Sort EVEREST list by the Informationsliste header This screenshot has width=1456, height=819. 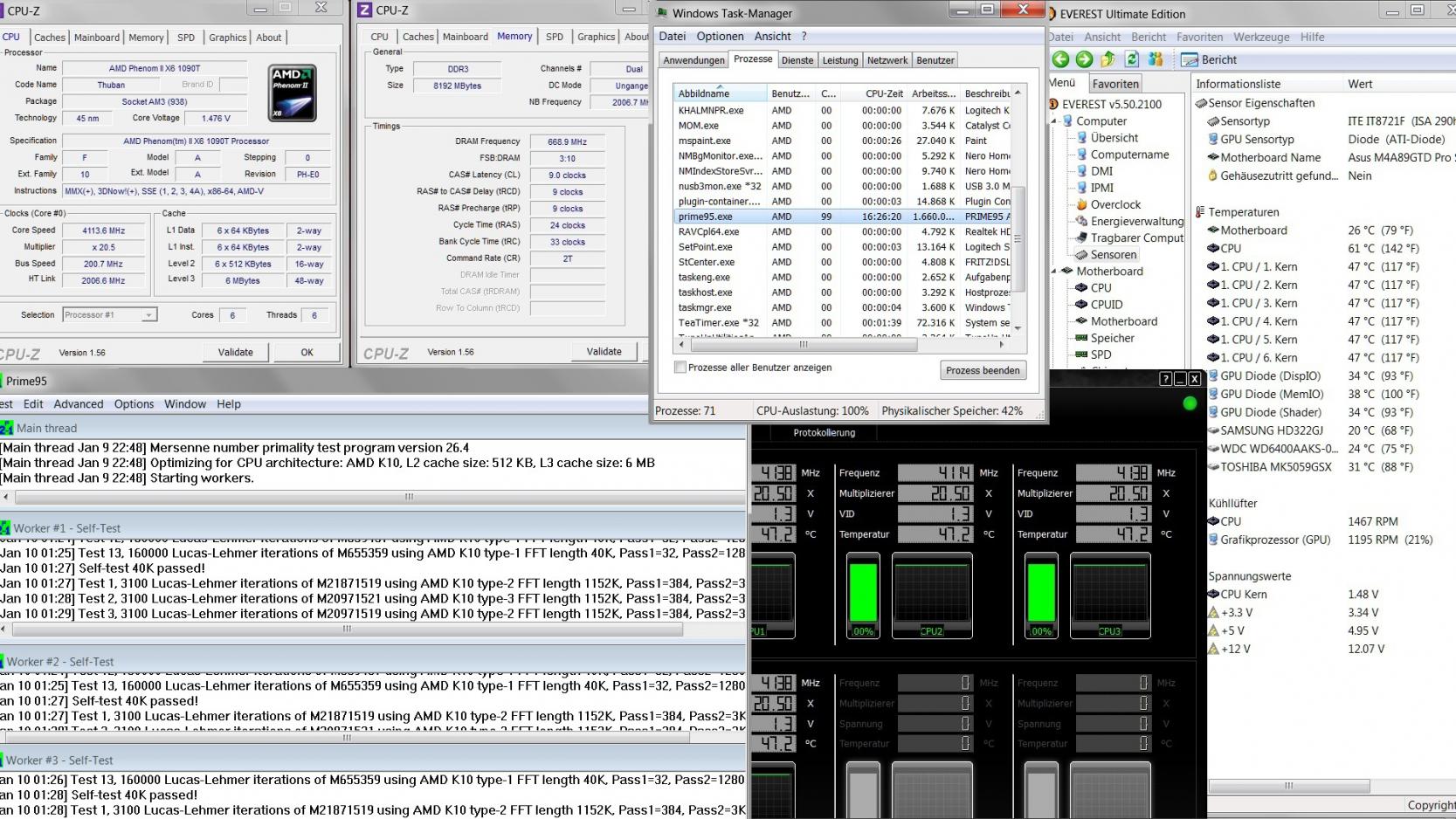pos(1267,84)
